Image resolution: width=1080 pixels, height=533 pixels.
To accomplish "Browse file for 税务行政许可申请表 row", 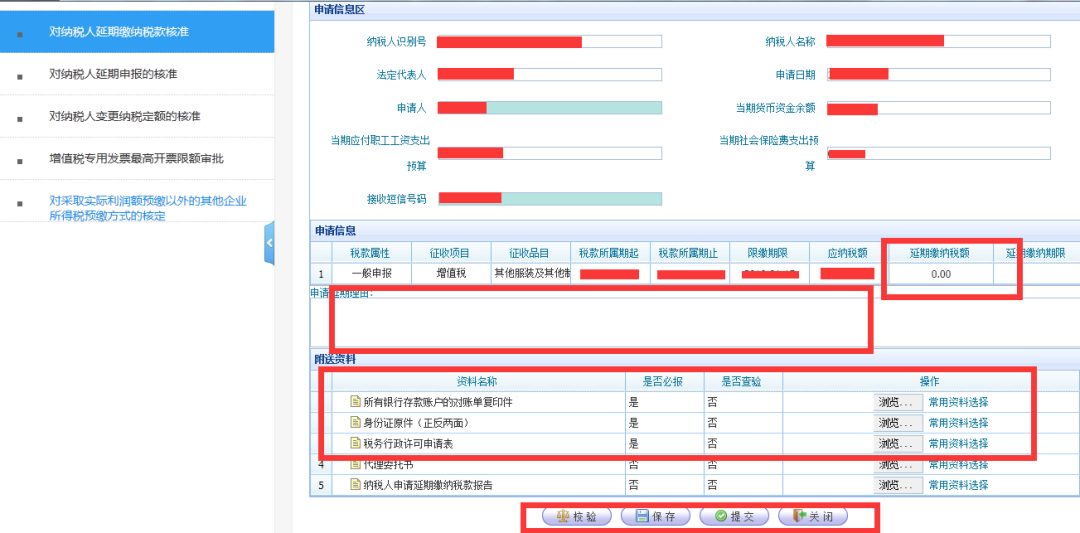I will click(x=898, y=443).
